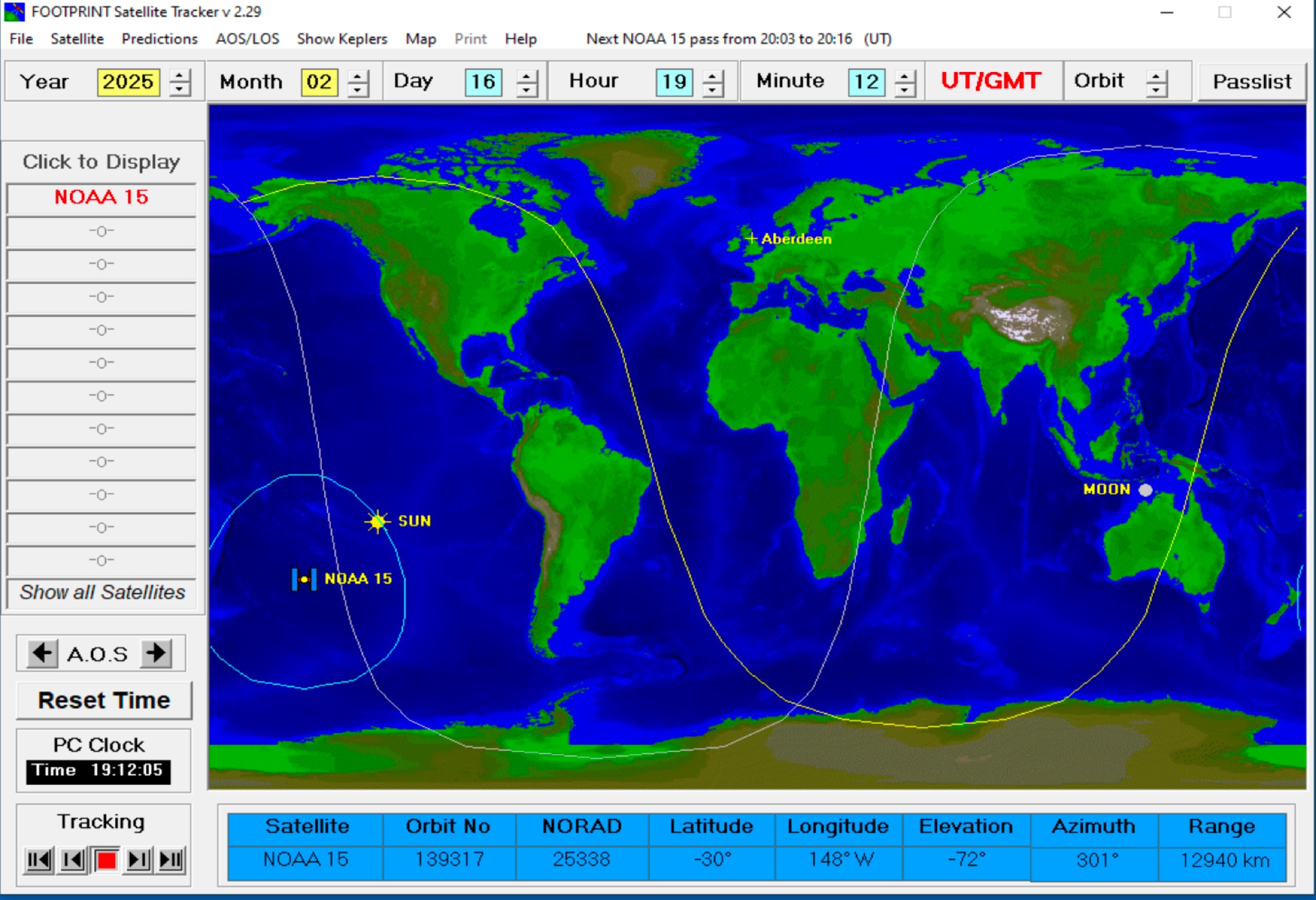Increase the Minute value with up arrow
The height and width of the screenshot is (900, 1316).
coord(905,75)
